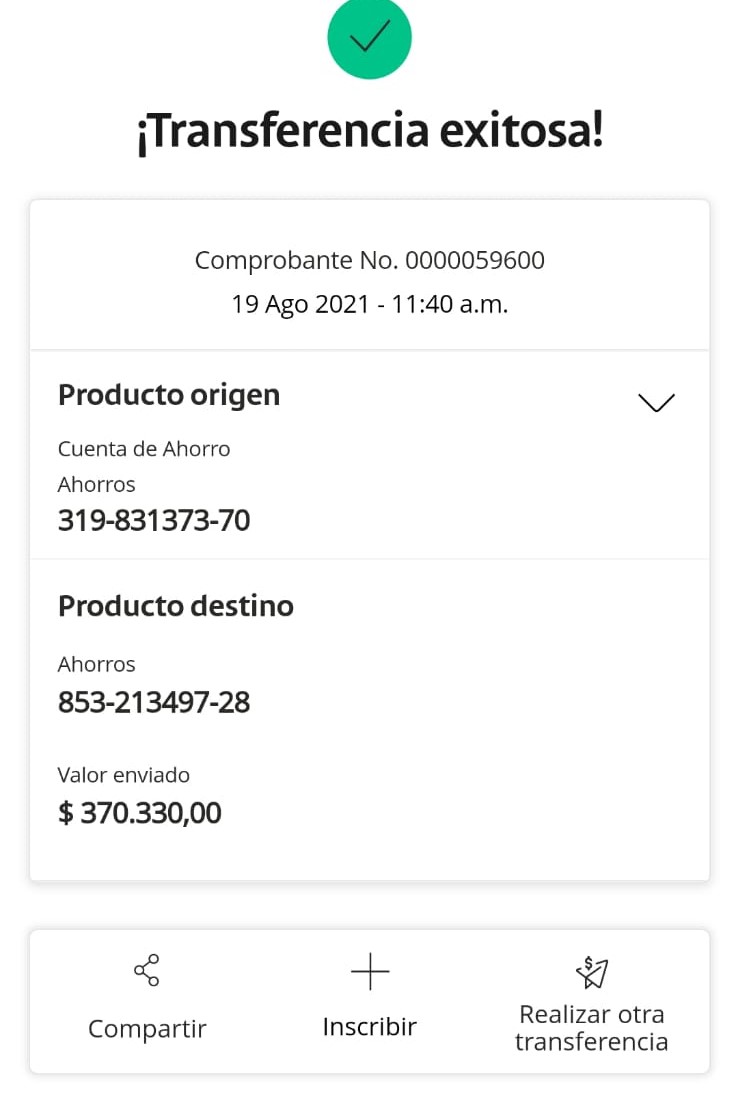Viewport: 737px width, 1119px height.
Task: Tap the Cuenta de Ahorro label
Action: [x=144, y=449]
